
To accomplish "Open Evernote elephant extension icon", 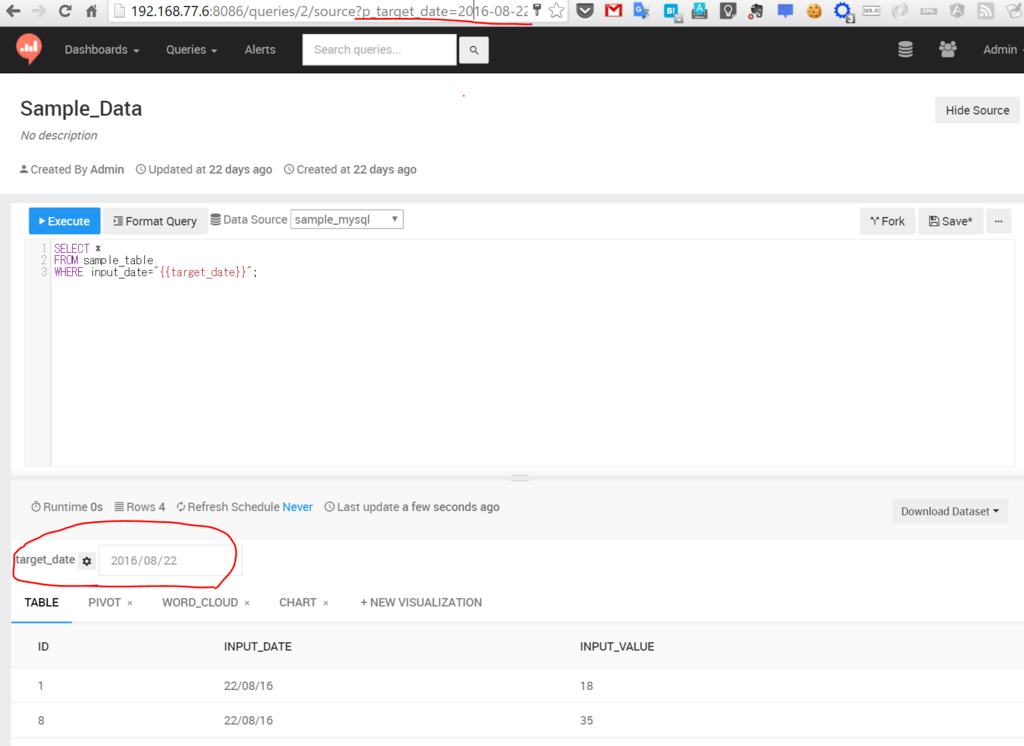I will click(756, 10).
